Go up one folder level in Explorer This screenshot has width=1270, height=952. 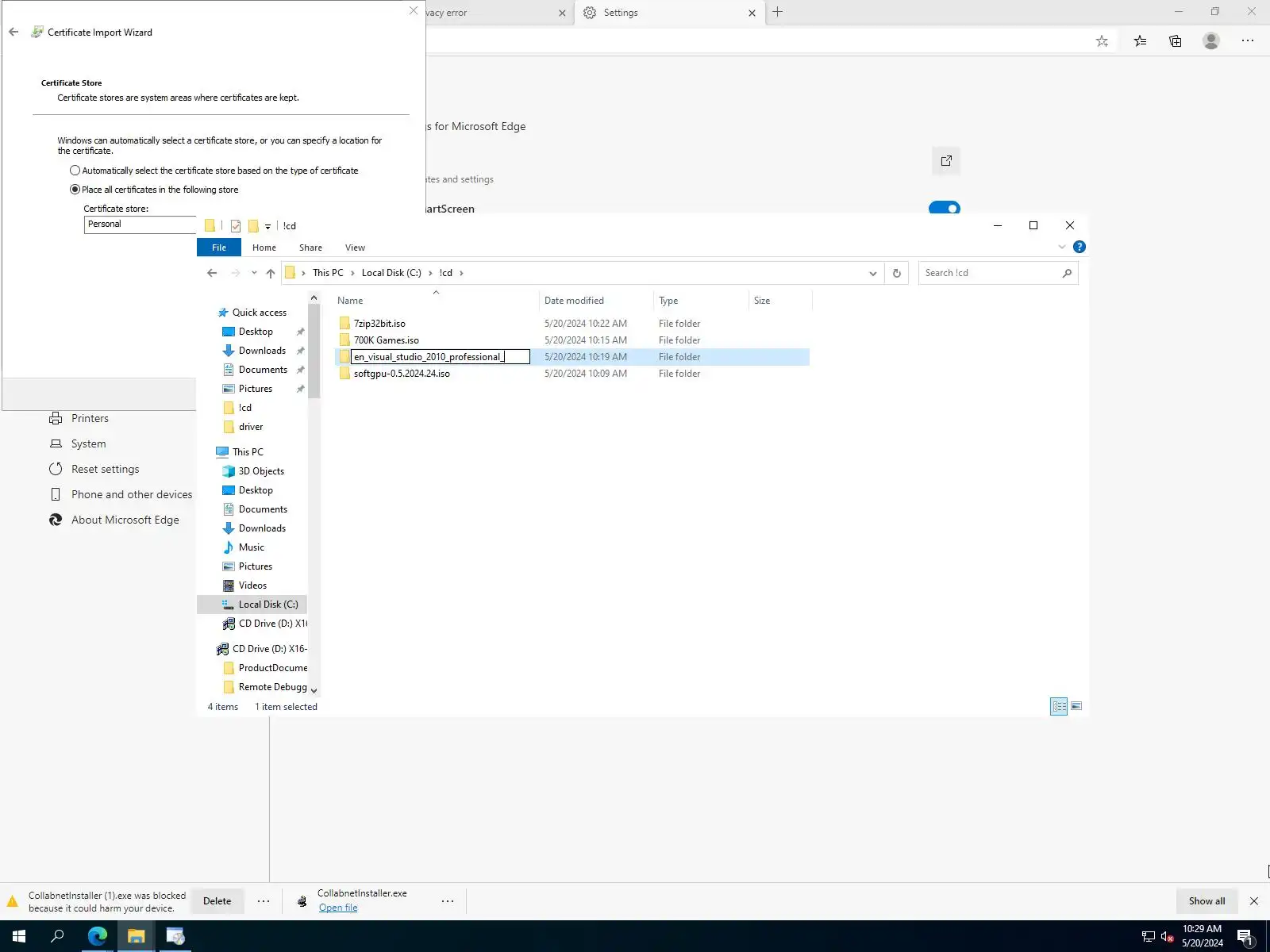(x=271, y=273)
